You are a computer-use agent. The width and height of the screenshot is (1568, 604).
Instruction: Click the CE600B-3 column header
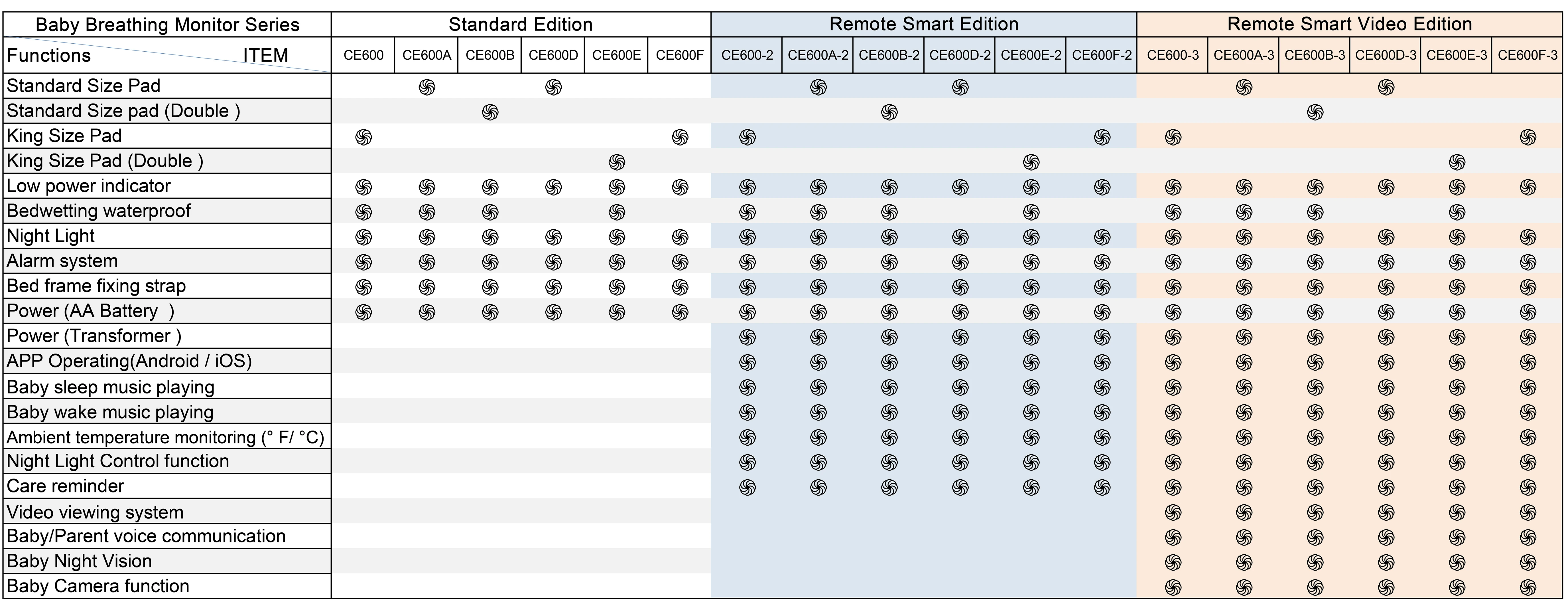pos(1315,55)
